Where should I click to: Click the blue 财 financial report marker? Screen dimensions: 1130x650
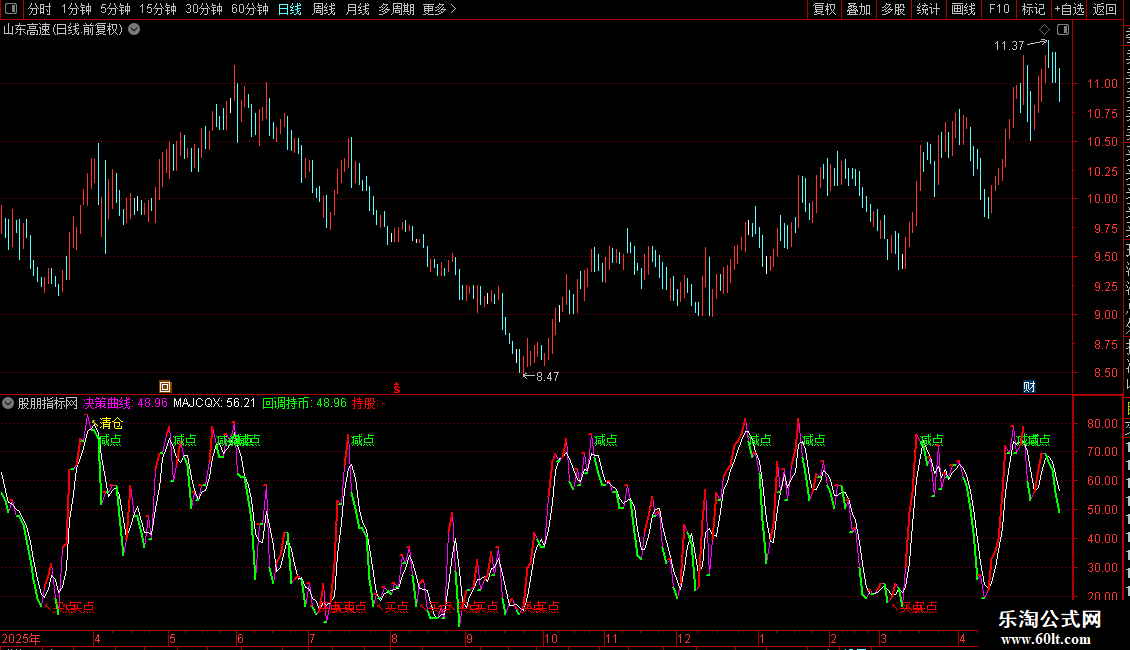click(x=1029, y=387)
